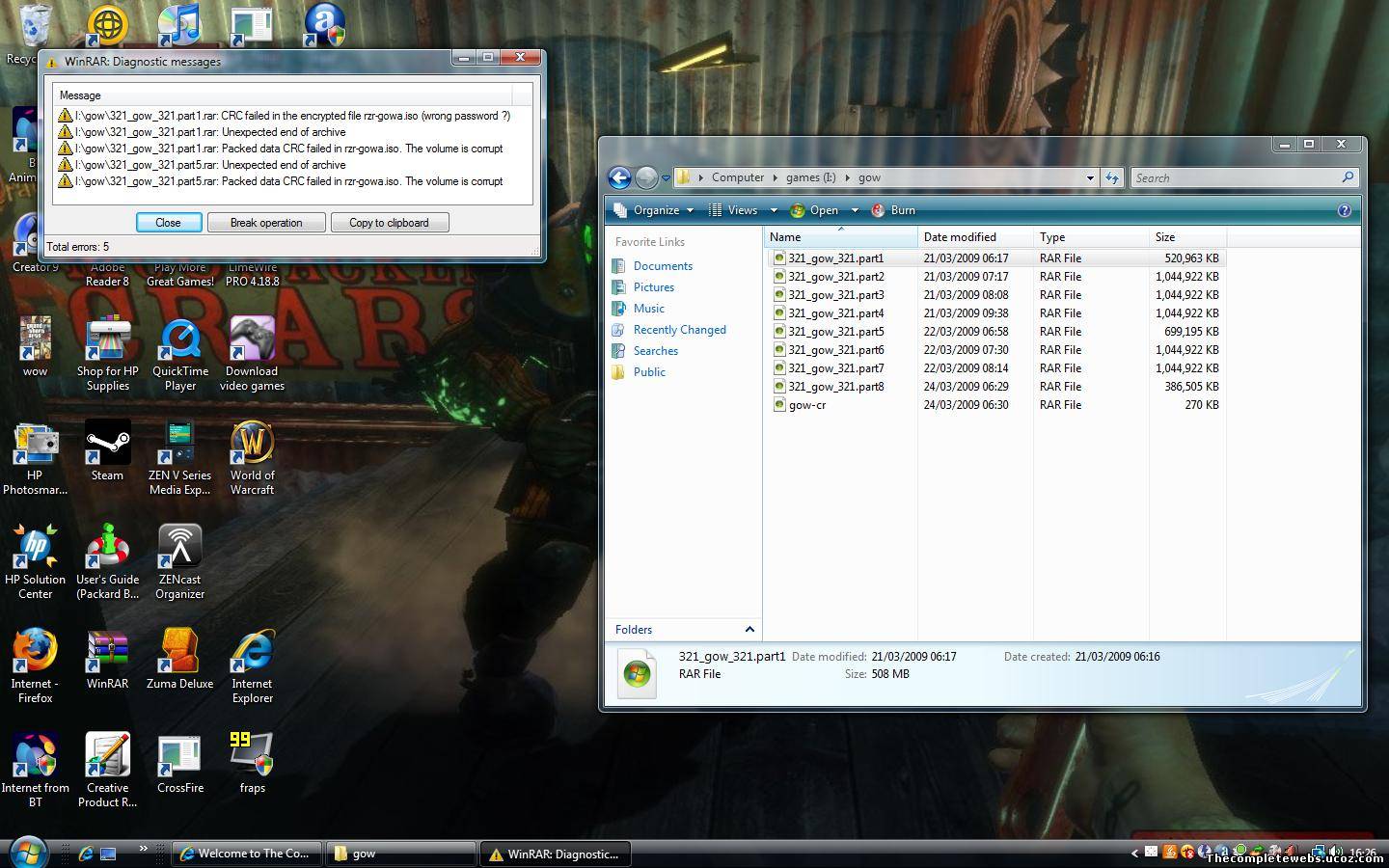1389x868 pixels.
Task: Click taskbar 'WinRAR: Diagnostic...' button
Action: pyautogui.click(x=555, y=854)
